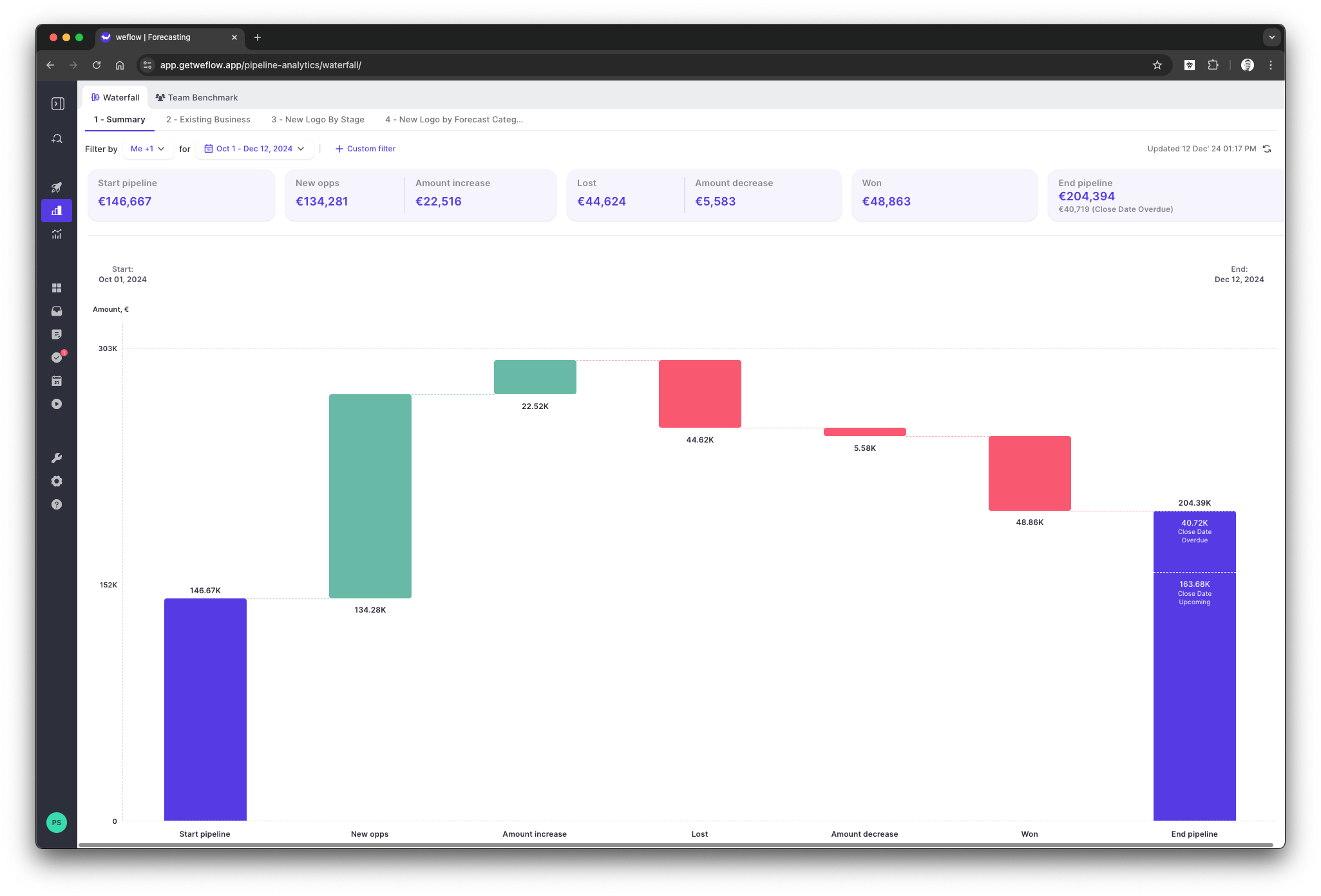Click the horizontal scrollbar below the chart
This screenshot has height=896, width=1321.
[x=676, y=844]
